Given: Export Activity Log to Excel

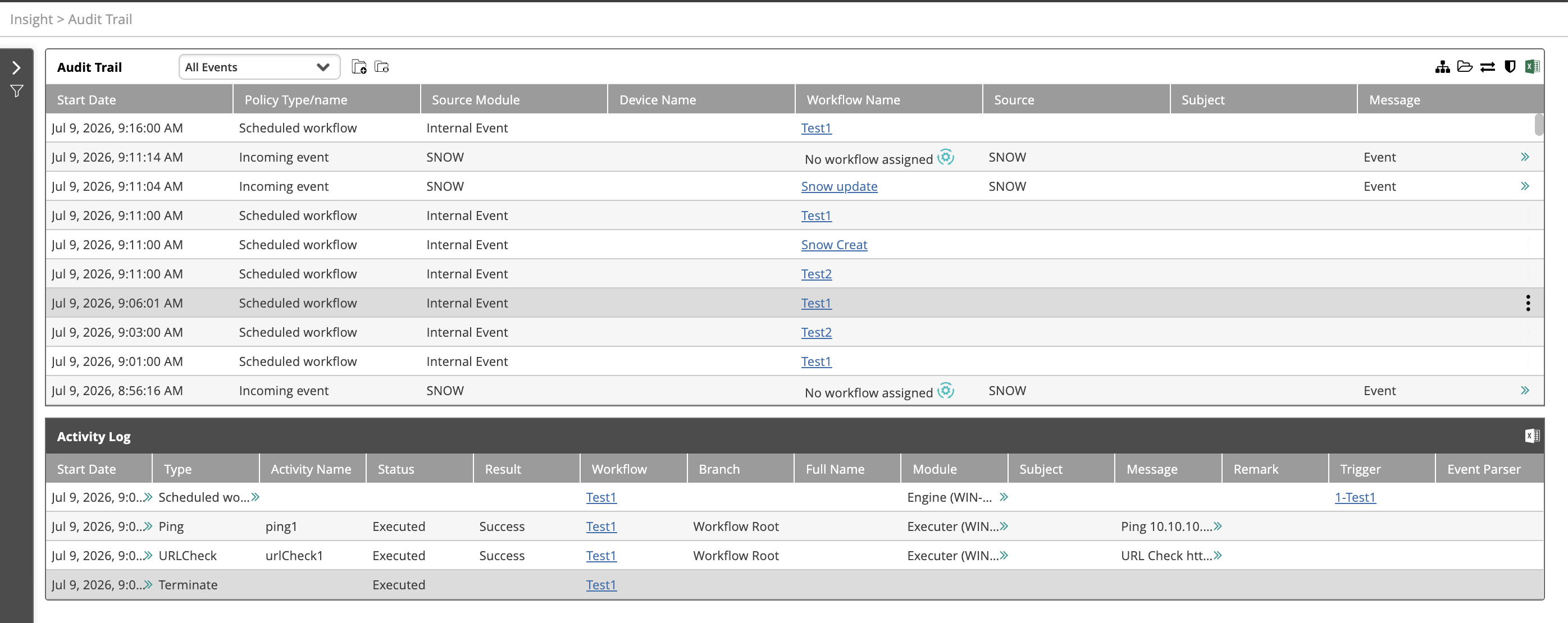Looking at the screenshot, I should coord(1531,436).
